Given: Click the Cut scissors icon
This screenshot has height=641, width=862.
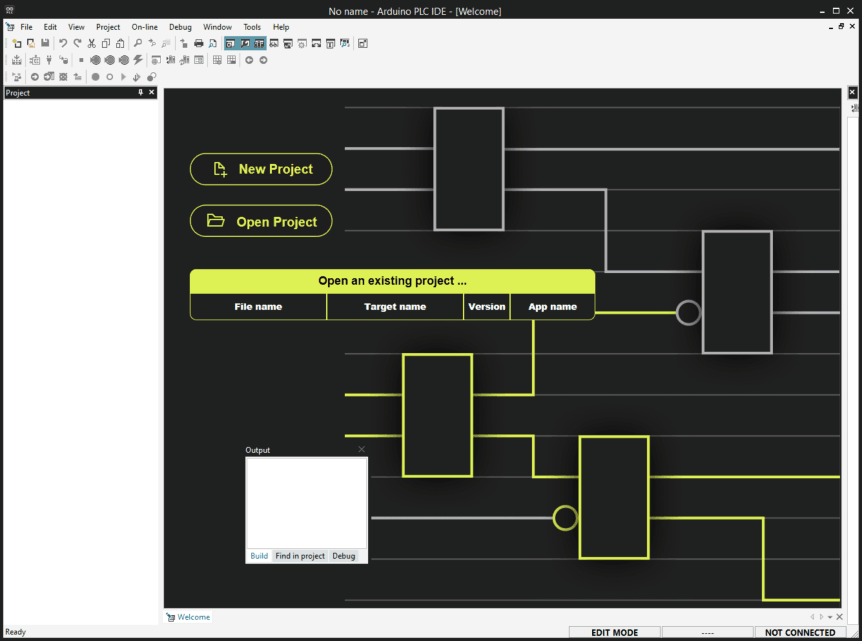Looking at the screenshot, I should click(x=91, y=44).
